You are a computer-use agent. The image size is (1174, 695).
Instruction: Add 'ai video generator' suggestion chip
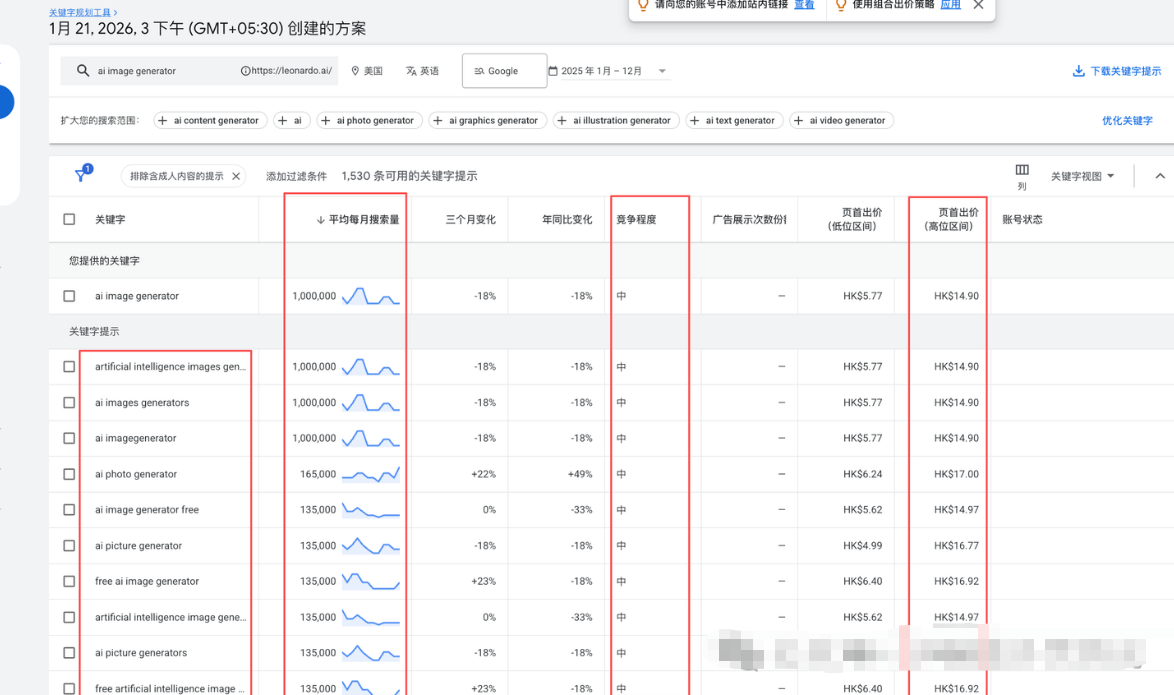coord(842,121)
